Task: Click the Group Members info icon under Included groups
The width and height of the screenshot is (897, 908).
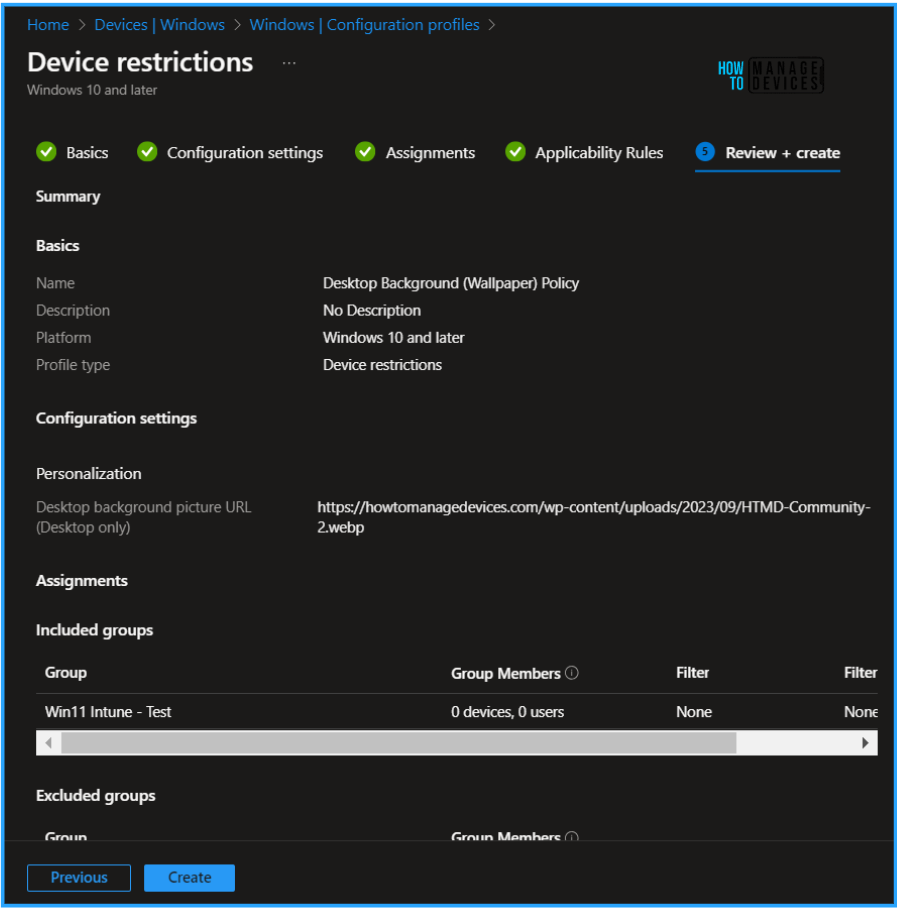Action: 572,673
